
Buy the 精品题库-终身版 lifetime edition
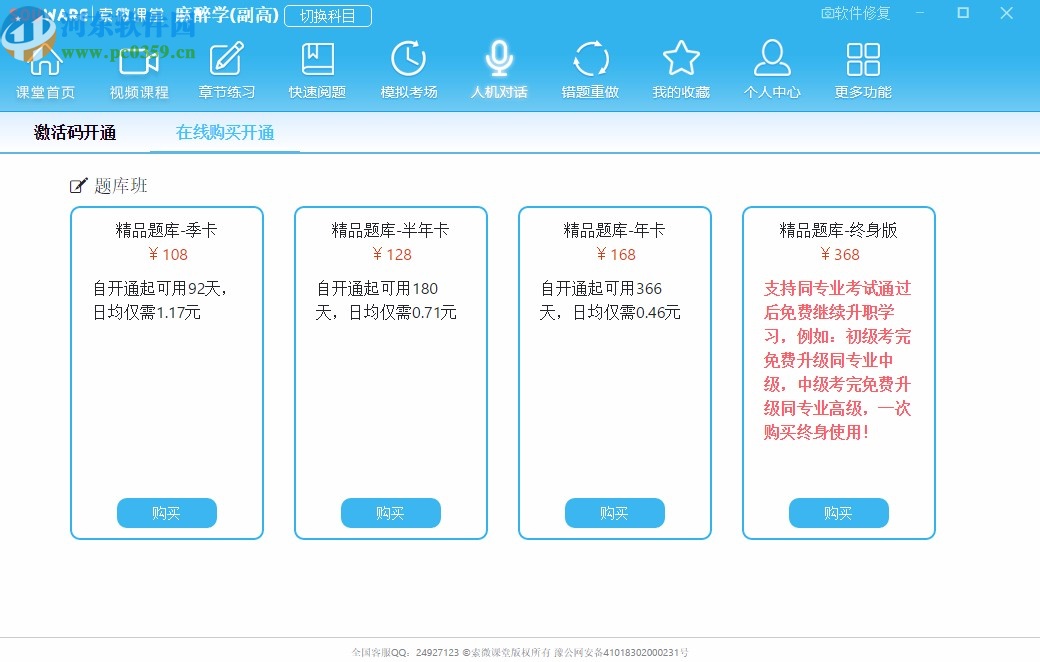click(x=839, y=513)
